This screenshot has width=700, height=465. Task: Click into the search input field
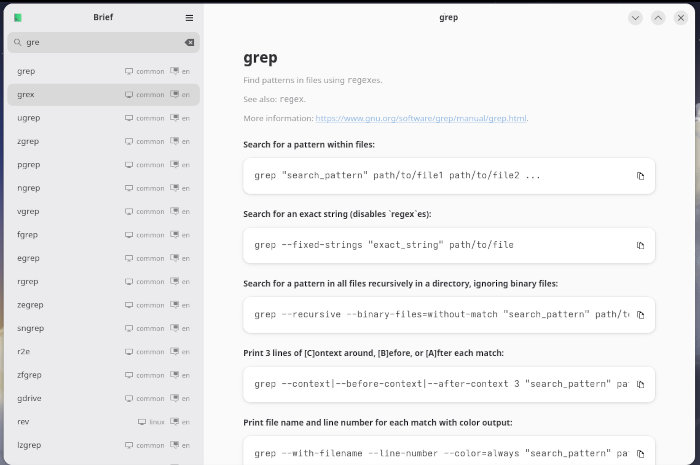tap(100, 43)
